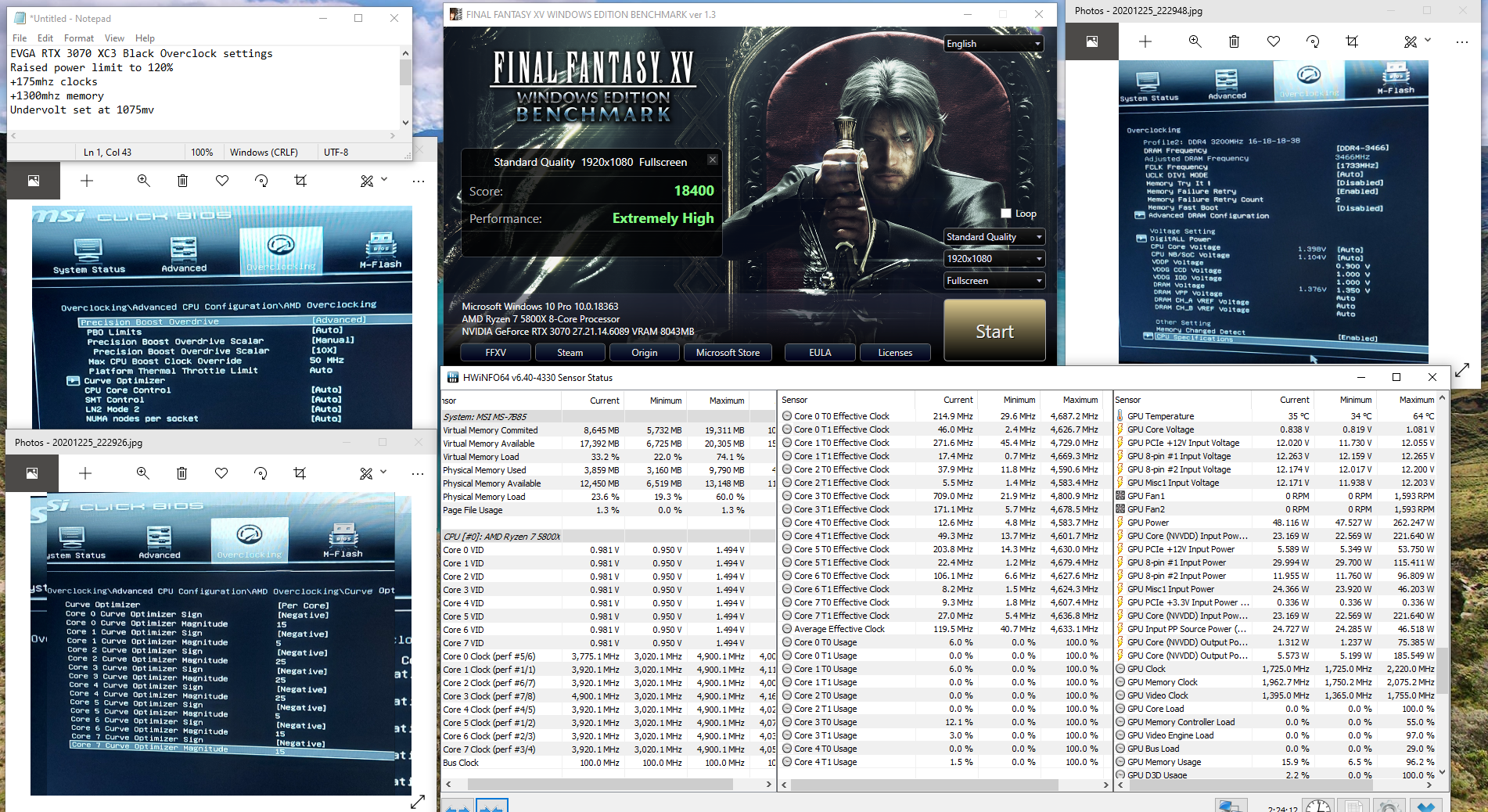Rotate icon in the middle-left Photos window
This screenshot has height=812, width=1488.
pos(261,181)
